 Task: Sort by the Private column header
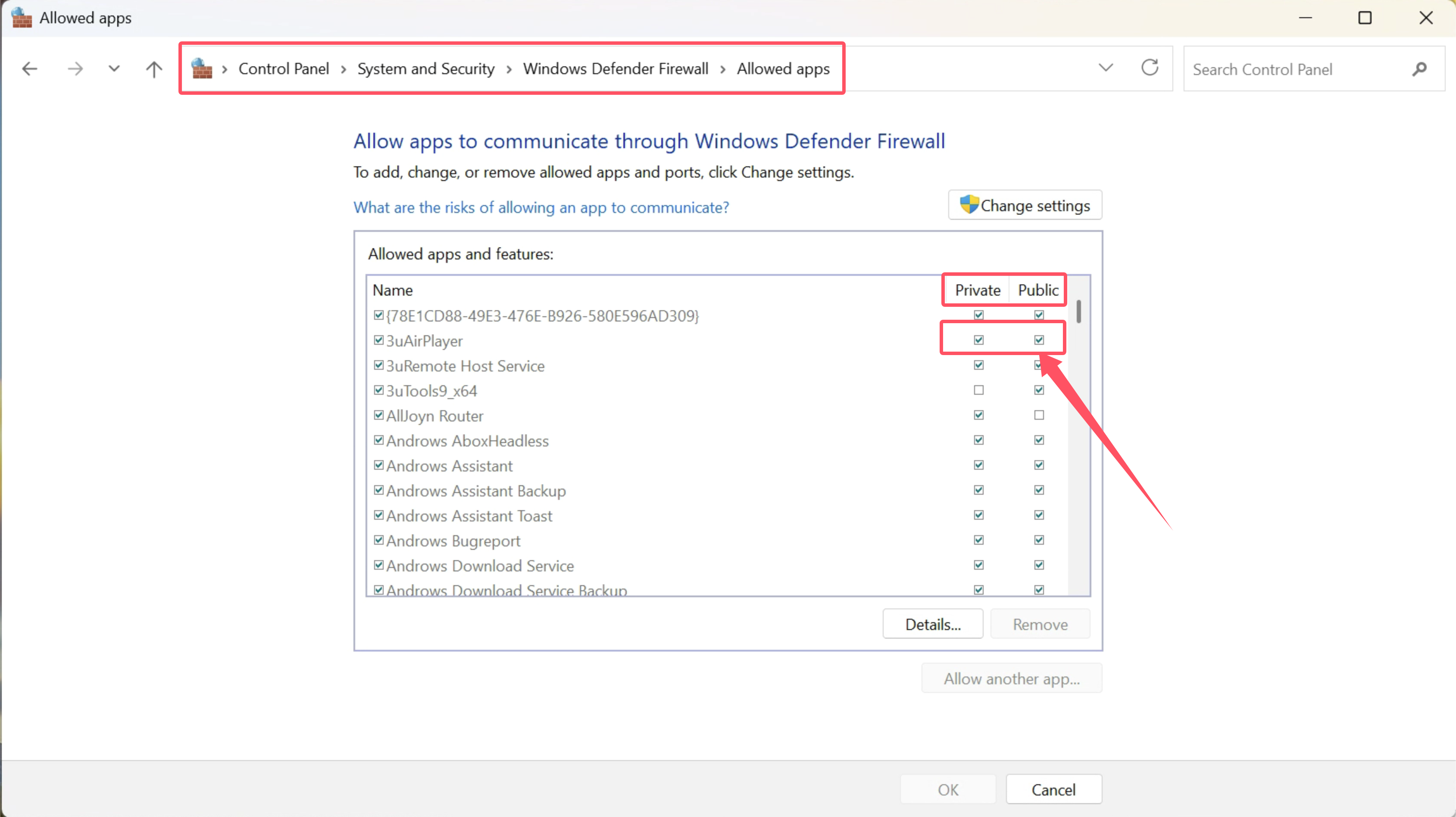pos(977,290)
